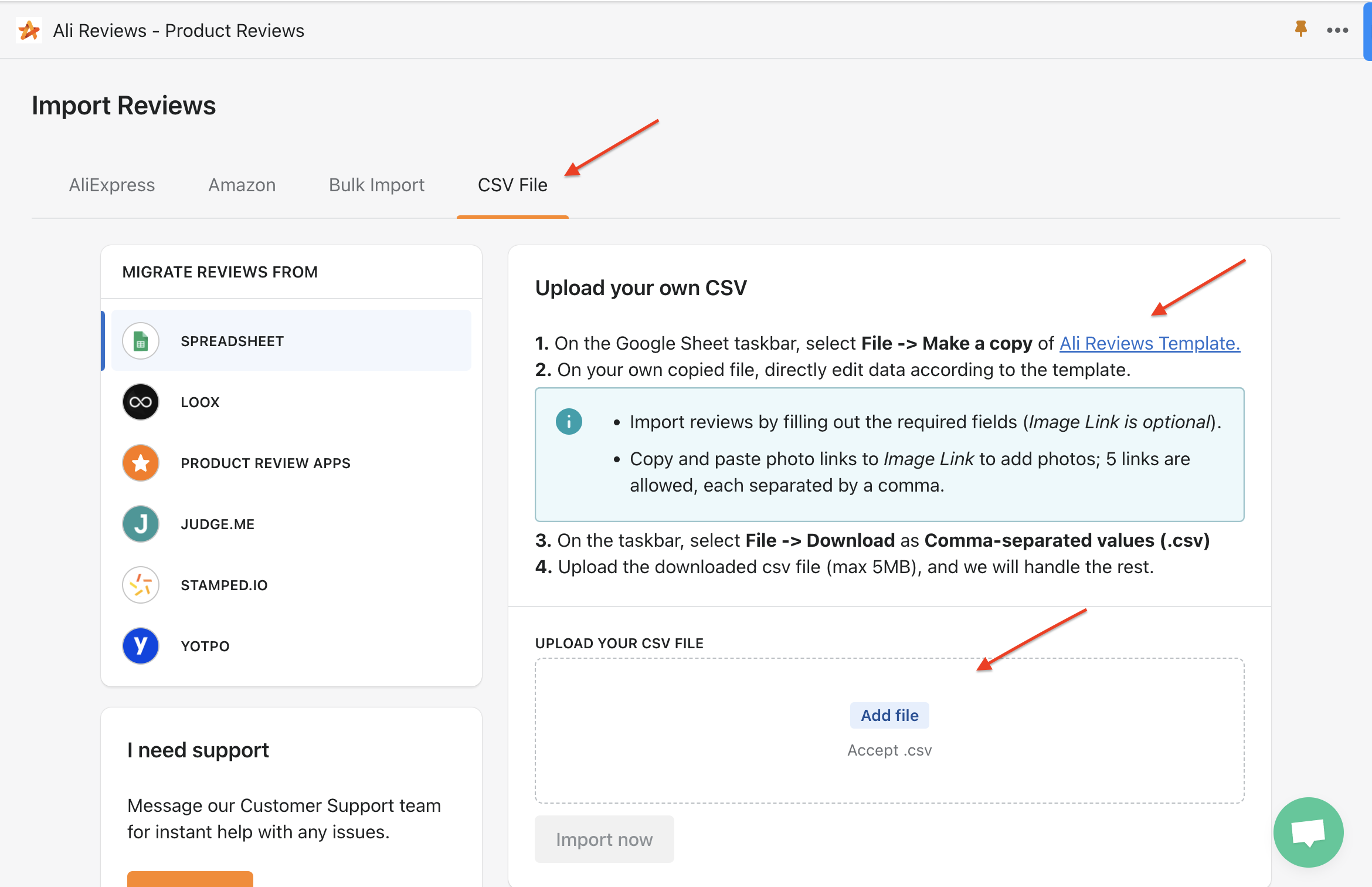Open the Bulk Import tab
This screenshot has height=887, width=1372.
377,184
